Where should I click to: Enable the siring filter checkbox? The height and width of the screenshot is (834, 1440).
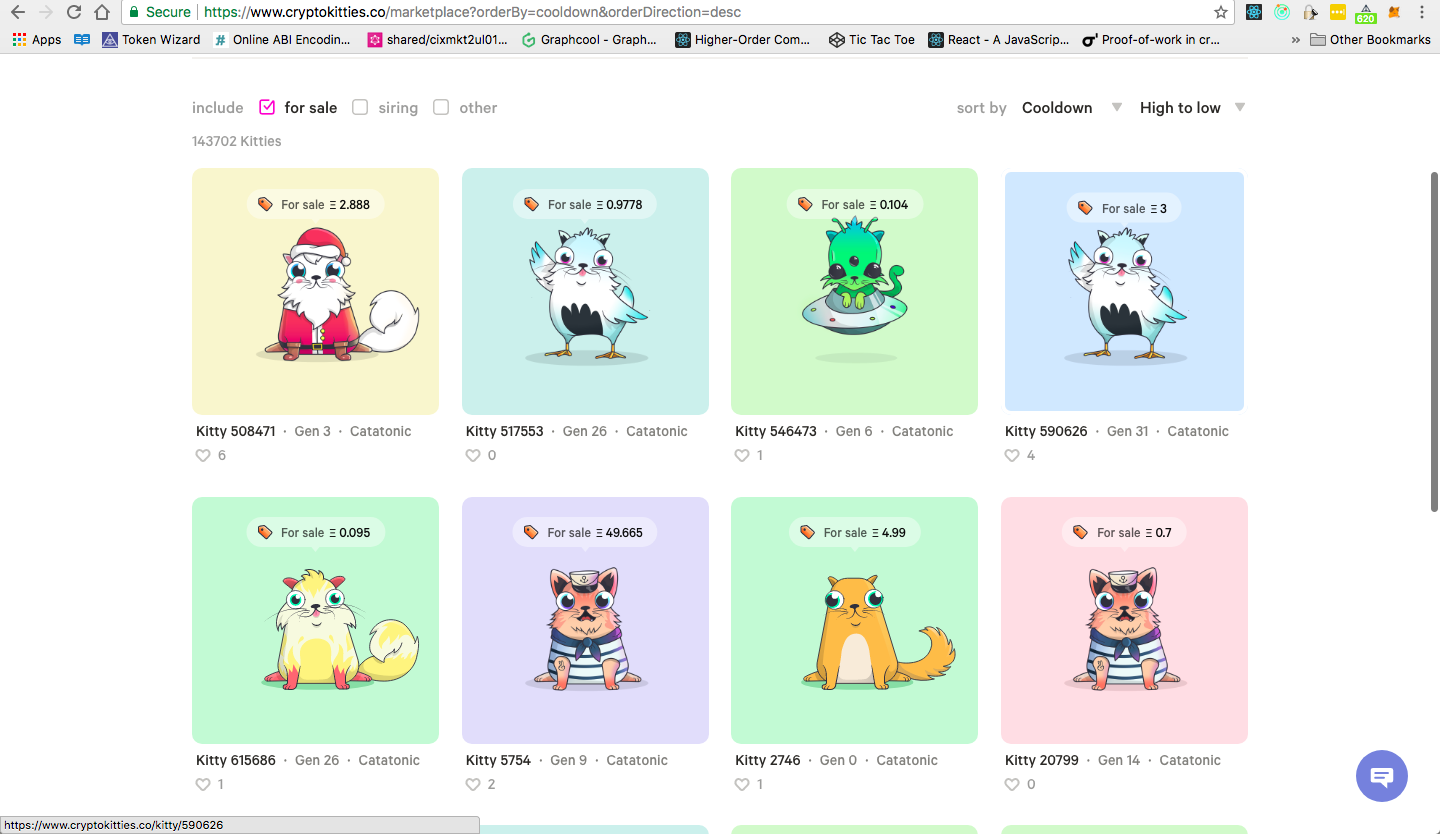pos(360,107)
